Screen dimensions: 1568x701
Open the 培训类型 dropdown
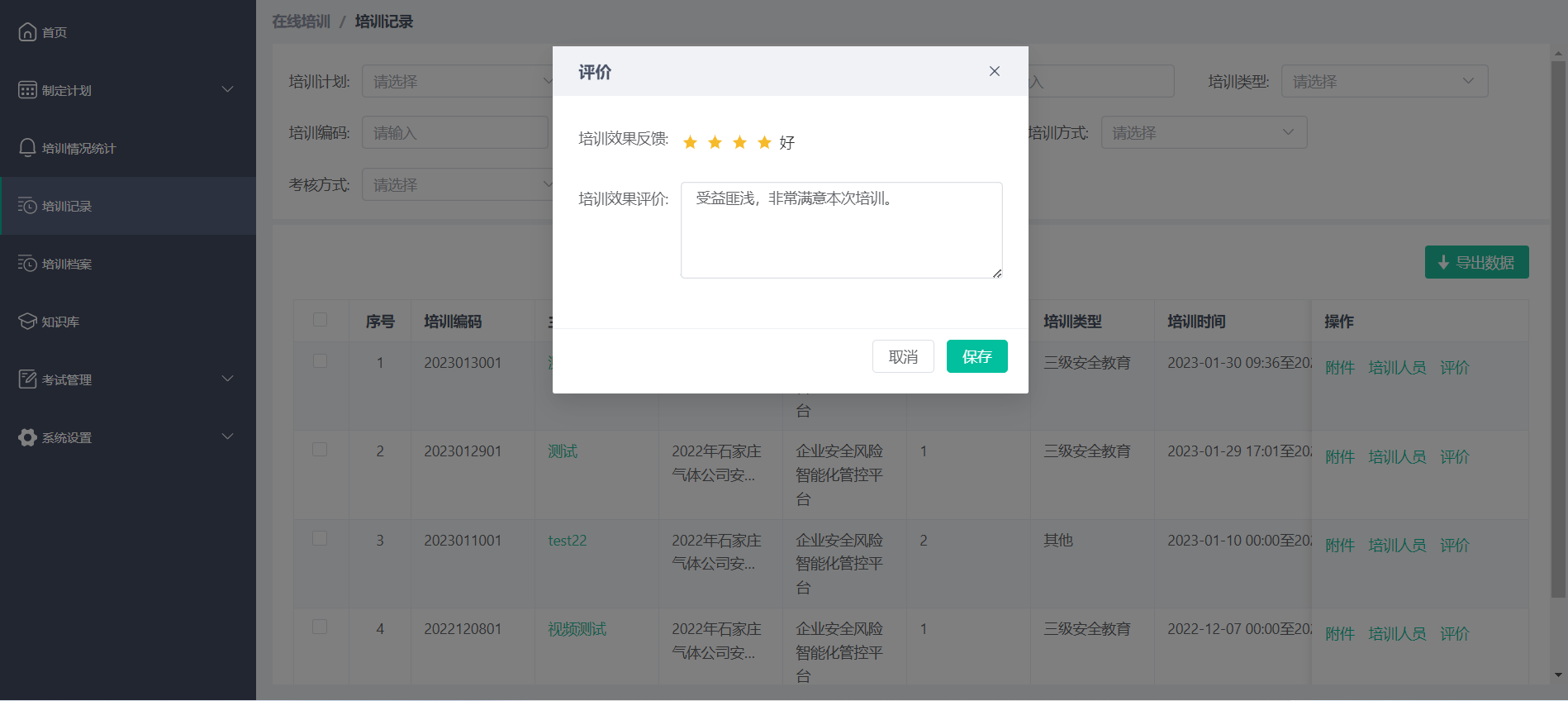pyautogui.click(x=1384, y=81)
